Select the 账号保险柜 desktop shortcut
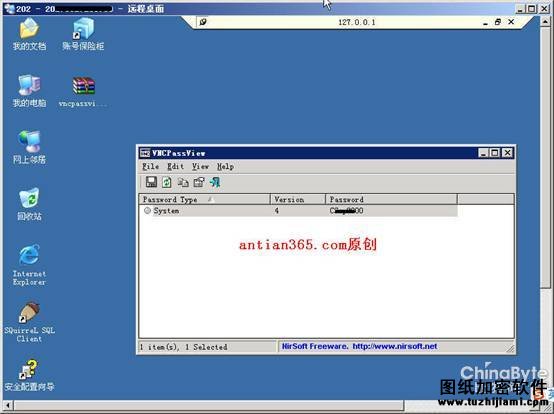The height and width of the screenshot is (414, 554). pos(83,34)
